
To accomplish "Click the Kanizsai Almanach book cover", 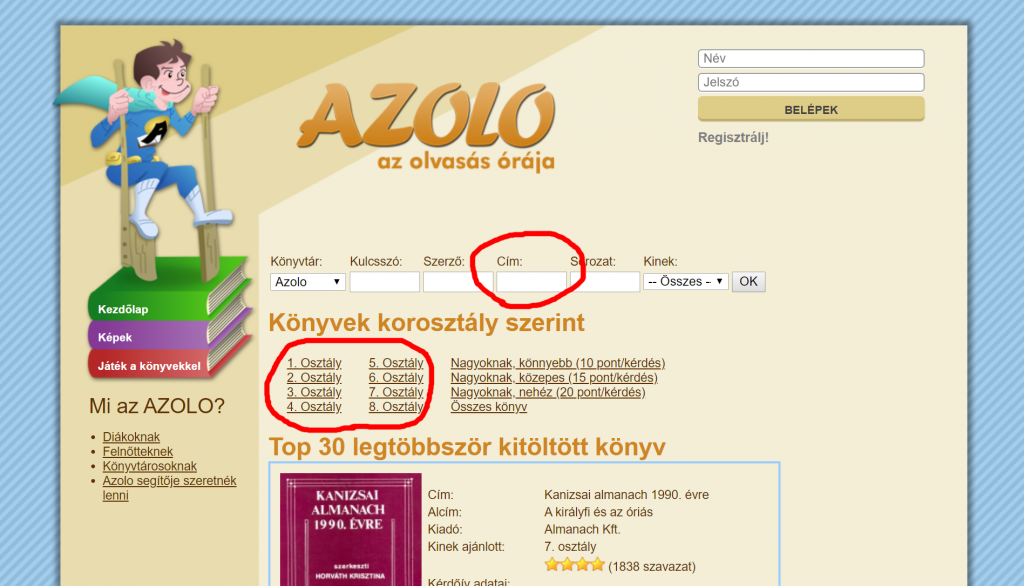I will pos(351,529).
